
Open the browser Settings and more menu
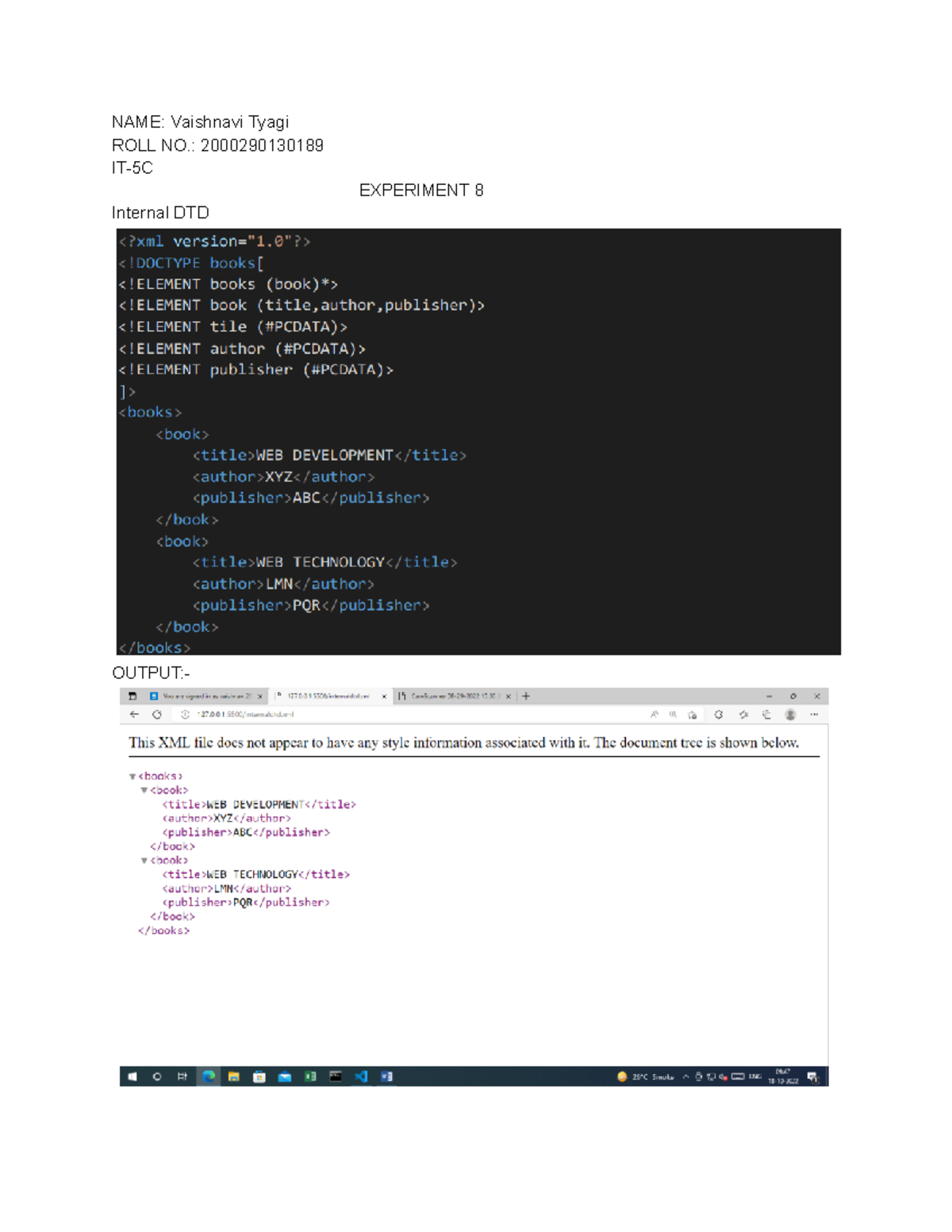[x=814, y=715]
